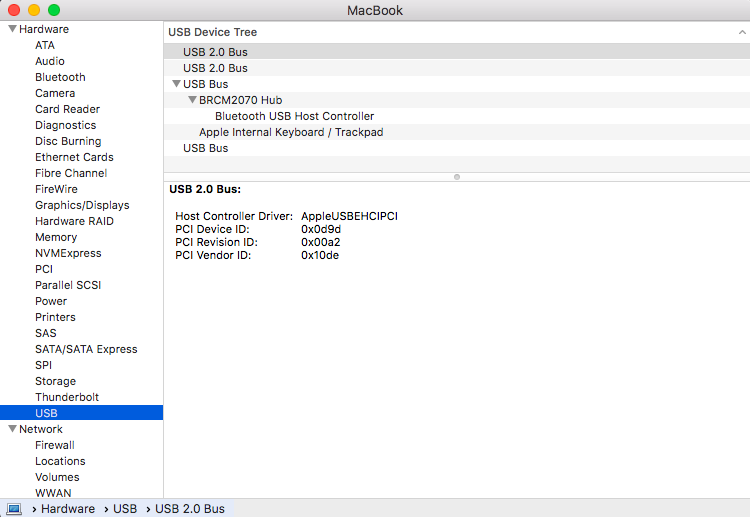Viewport: 750px width, 517px height.
Task: Select the last USB Bus row
Action: [x=457, y=148]
